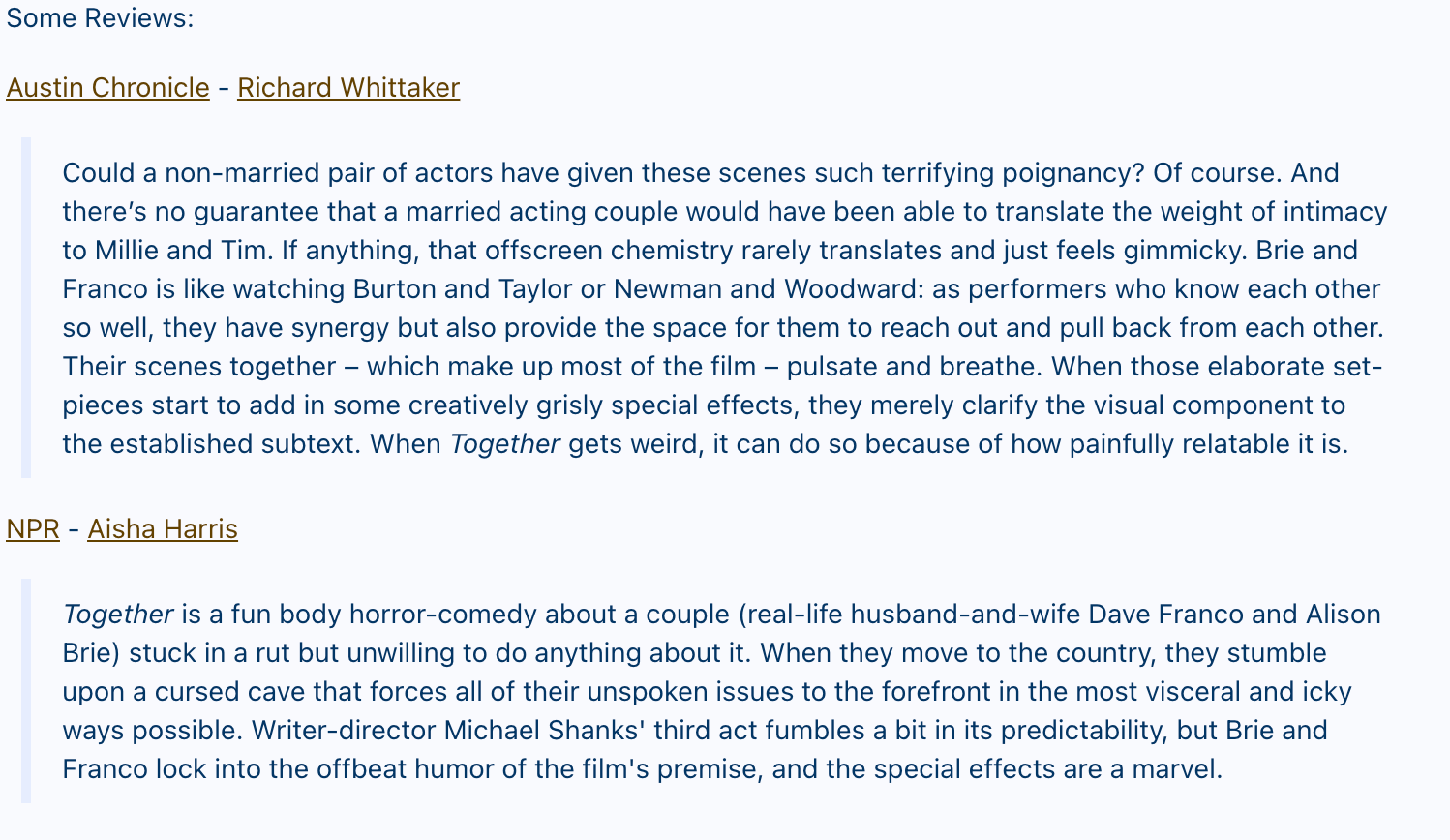Screen dimensions: 1450x840
Task: Click the italic 'Together' in Austin Chronicle review
Action: [504, 444]
